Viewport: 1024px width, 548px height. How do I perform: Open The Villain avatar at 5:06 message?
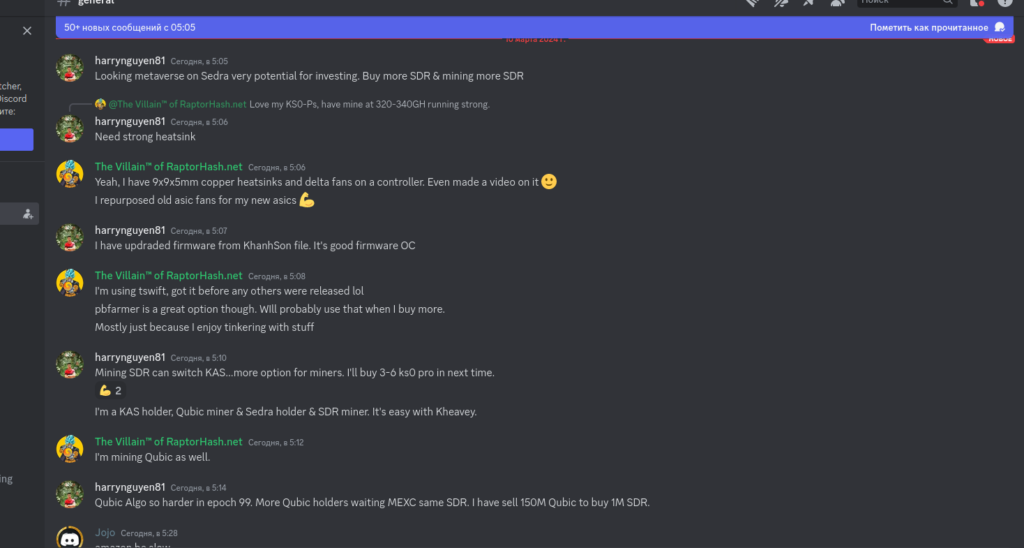click(x=69, y=174)
